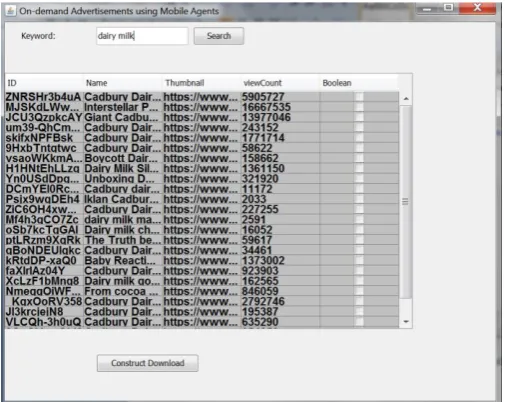The image size is (505, 402).
Task: Check the box in row H1HNtEhLLzq
Action: coord(359,168)
